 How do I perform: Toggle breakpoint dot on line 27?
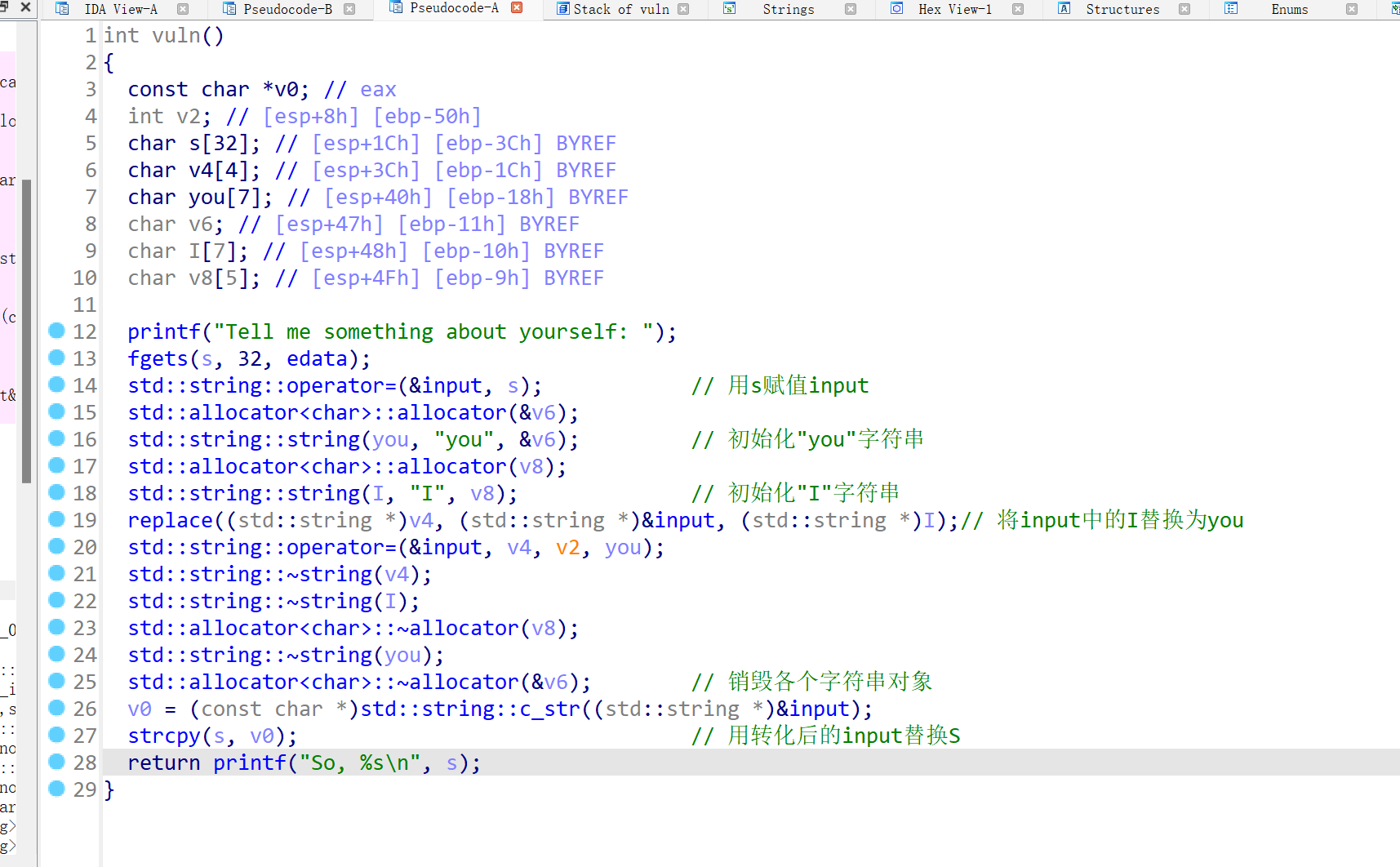(x=56, y=734)
